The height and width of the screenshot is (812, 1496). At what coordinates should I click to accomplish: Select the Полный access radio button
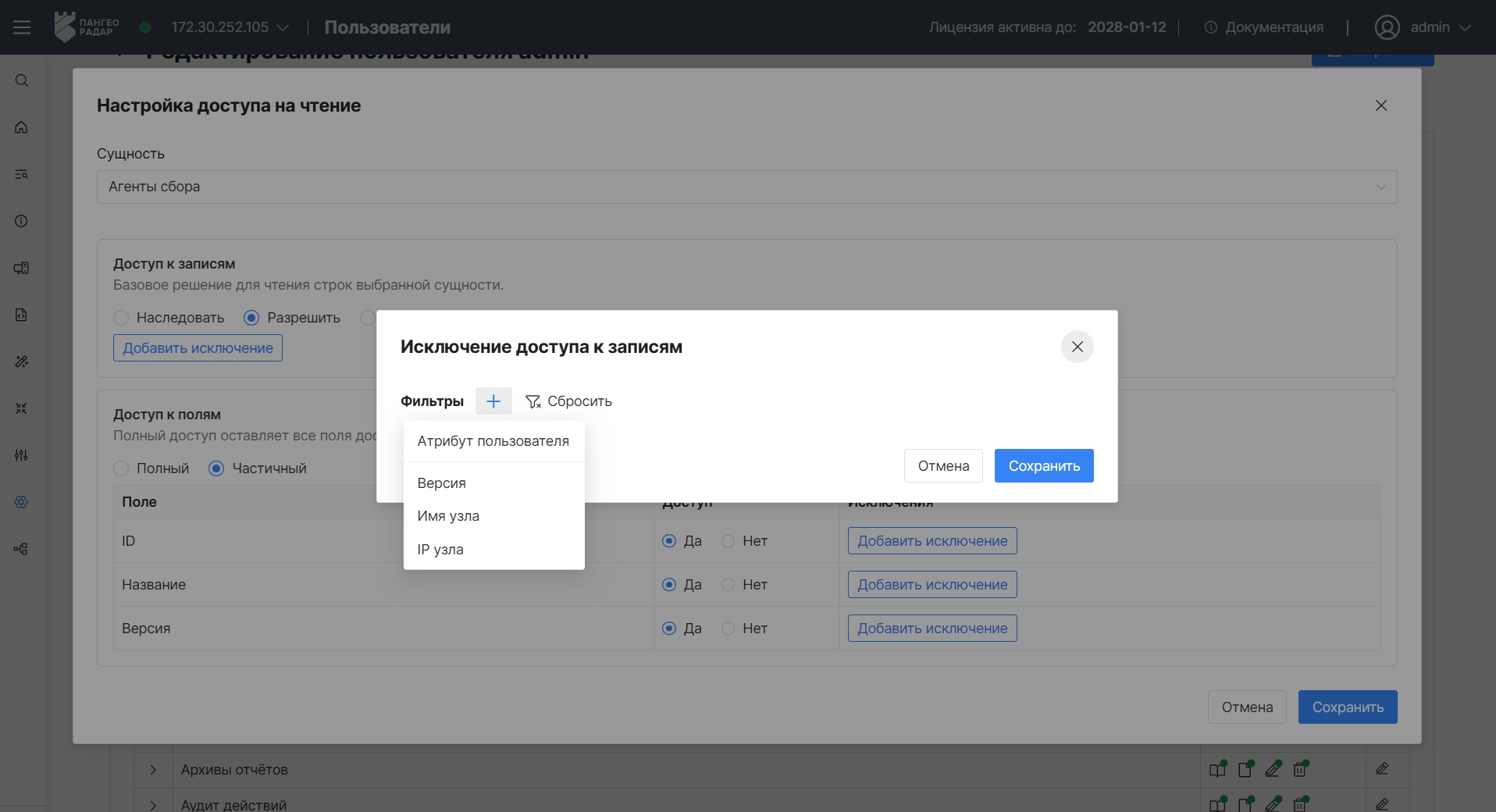tap(121, 468)
